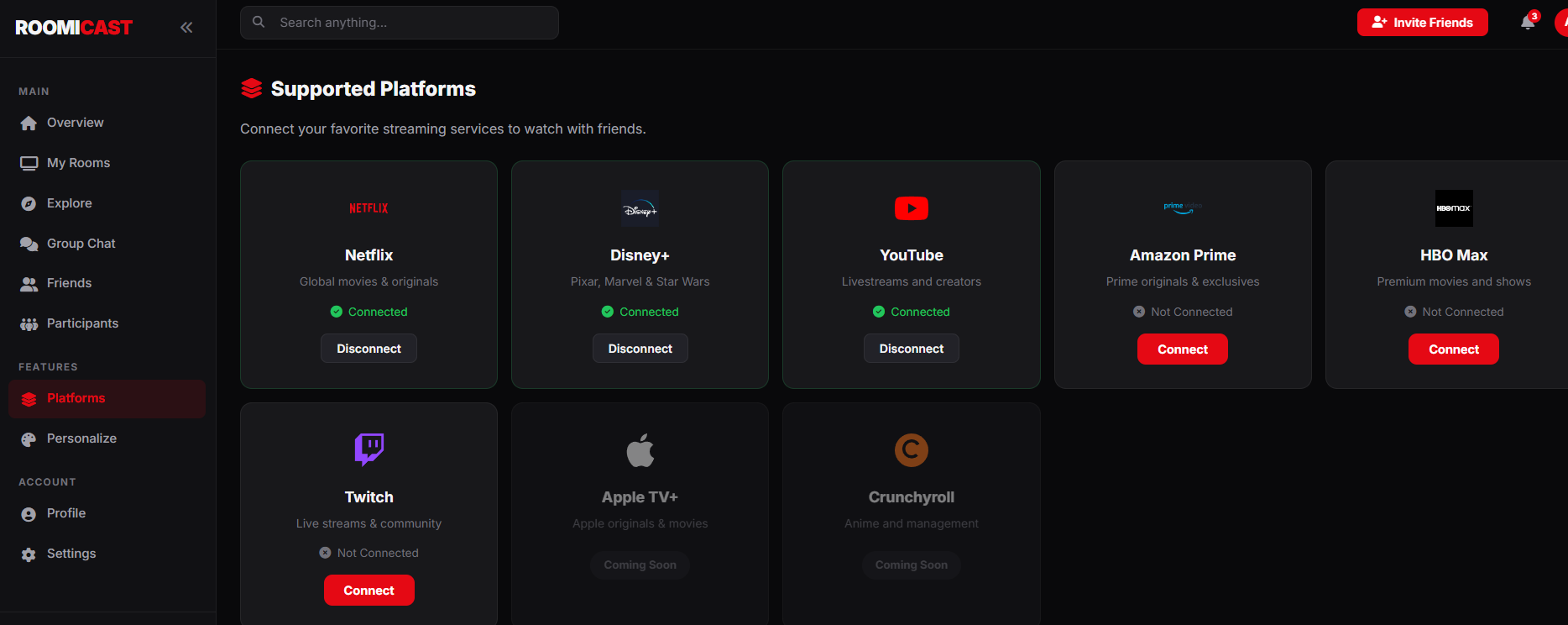Click the search magnifier icon
Viewport: 1568px width, 625px height.
pos(259,22)
